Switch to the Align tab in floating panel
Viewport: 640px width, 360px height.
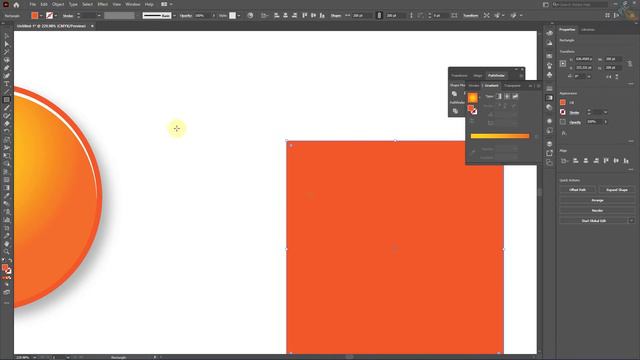pos(478,76)
